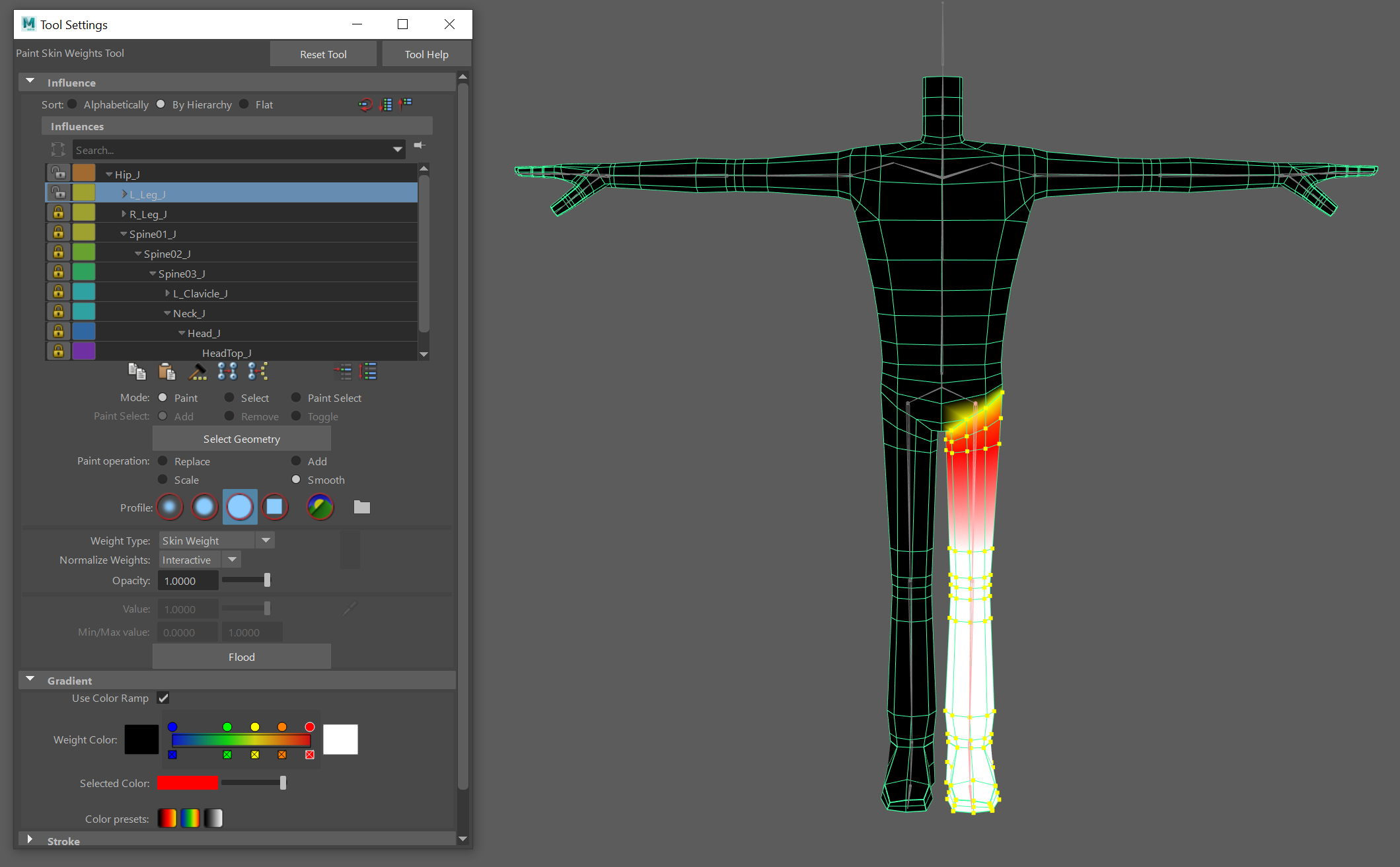The image size is (1400, 867).
Task: Uncheck the Use Color Ramp checkbox
Action: tap(163, 698)
